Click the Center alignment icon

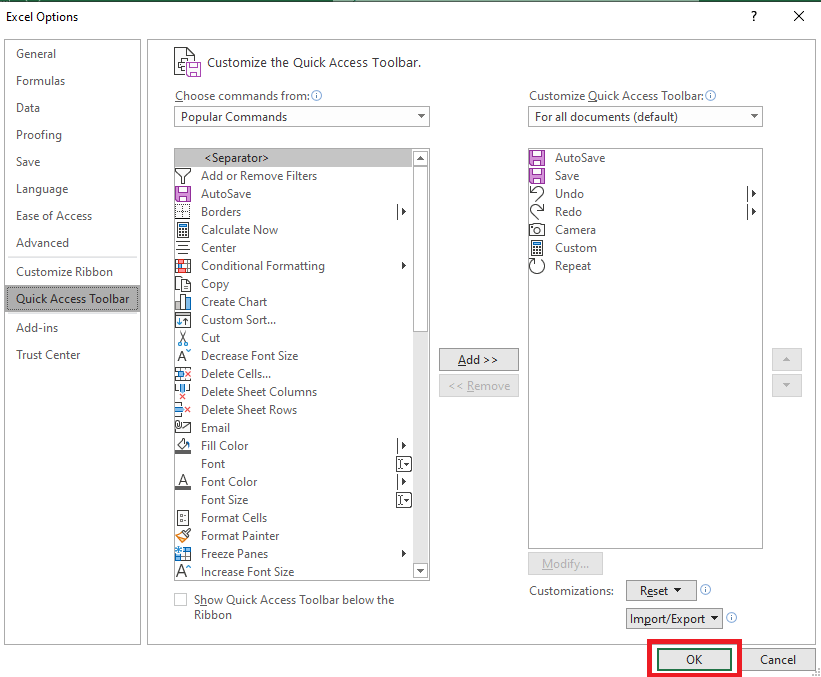[x=183, y=248]
